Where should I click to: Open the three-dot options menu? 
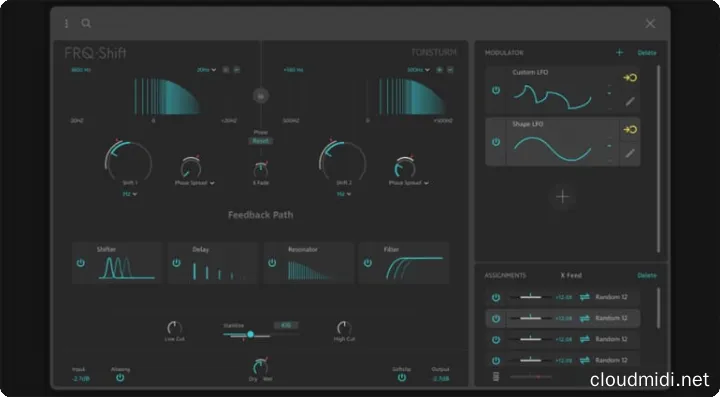pyautogui.click(x=67, y=23)
